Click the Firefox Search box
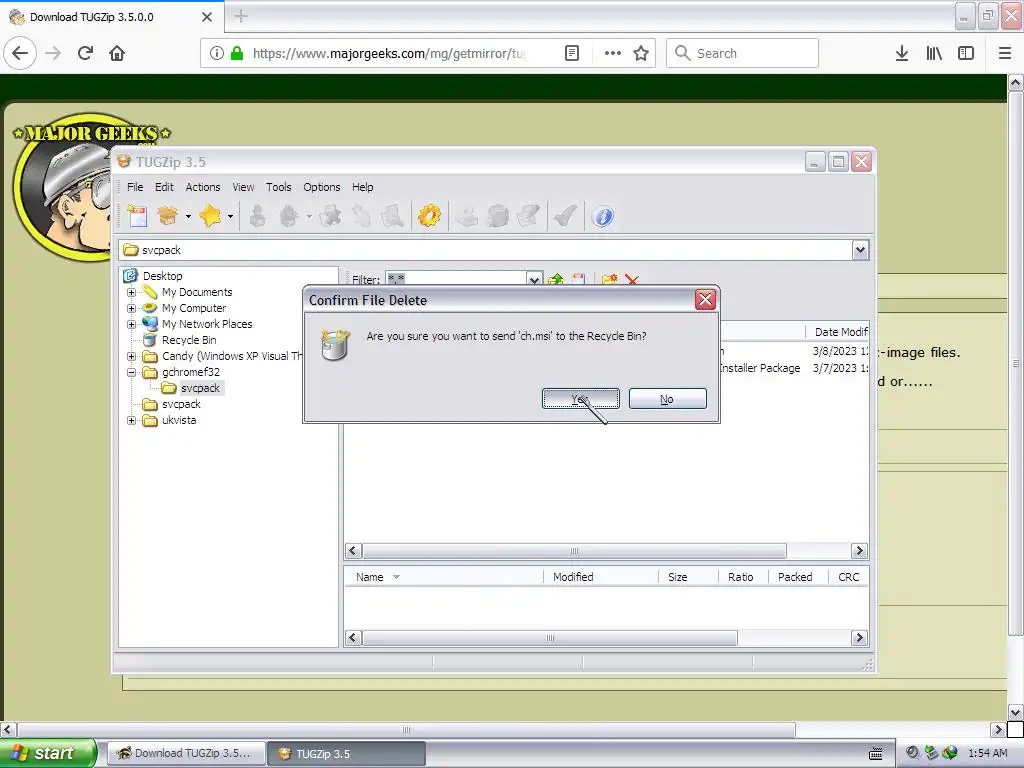Viewport: 1024px width, 768px height. (743, 54)
